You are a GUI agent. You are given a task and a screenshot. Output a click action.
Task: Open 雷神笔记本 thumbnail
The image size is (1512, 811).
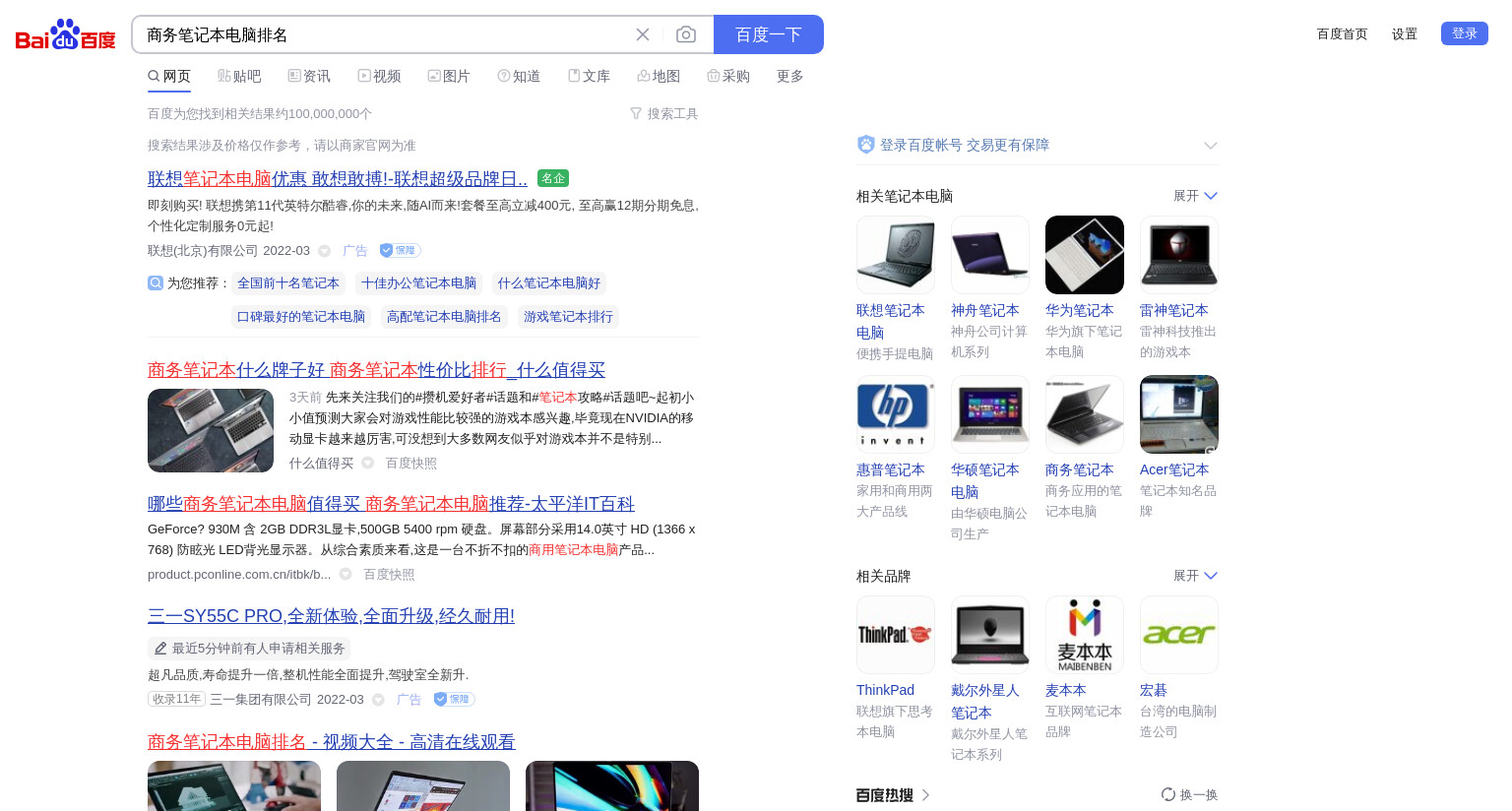point(1179,255)
